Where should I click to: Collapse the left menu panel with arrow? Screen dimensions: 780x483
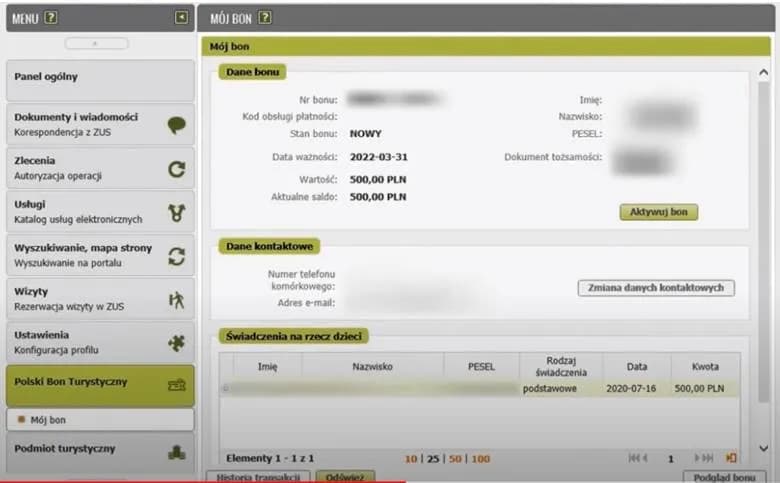[181, 17]
